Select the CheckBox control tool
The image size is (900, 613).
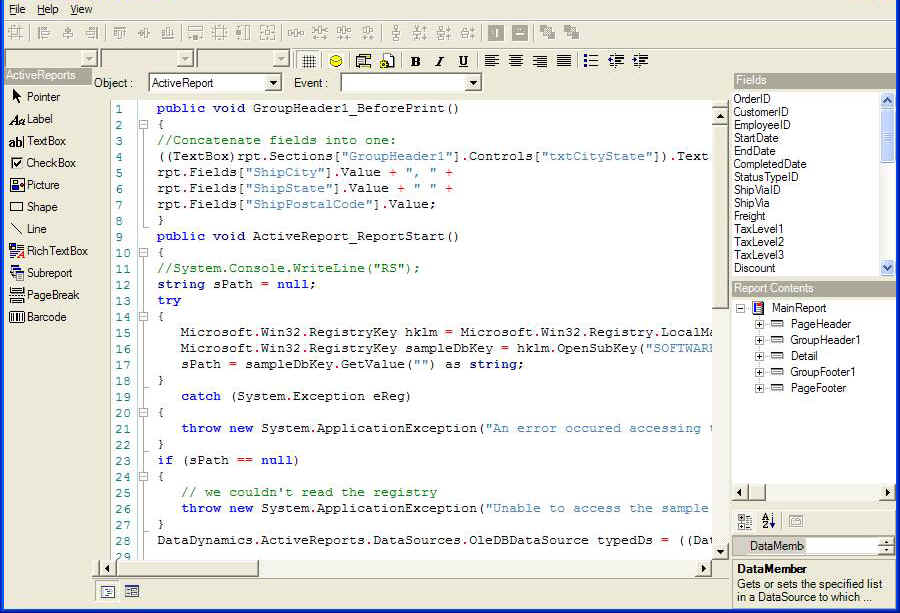(43, 163)
